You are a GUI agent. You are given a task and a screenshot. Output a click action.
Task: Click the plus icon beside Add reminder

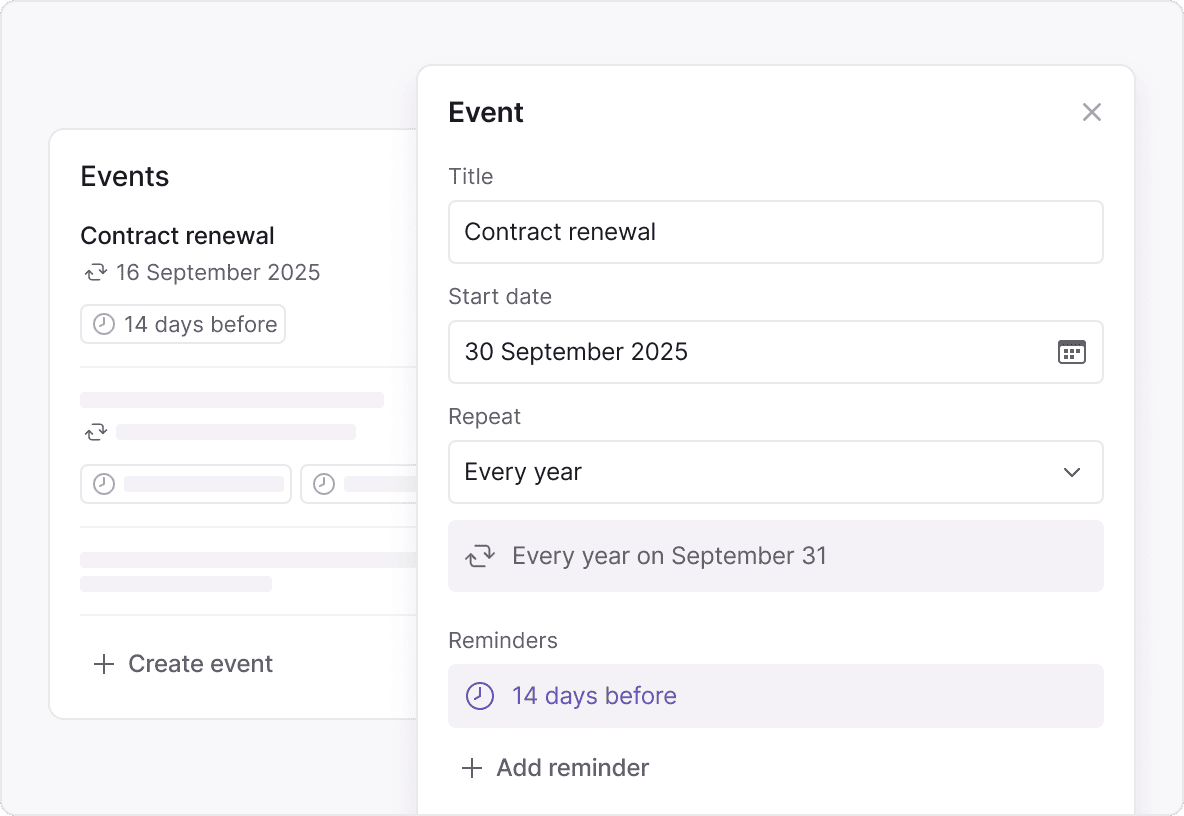(x=471, y=768)
